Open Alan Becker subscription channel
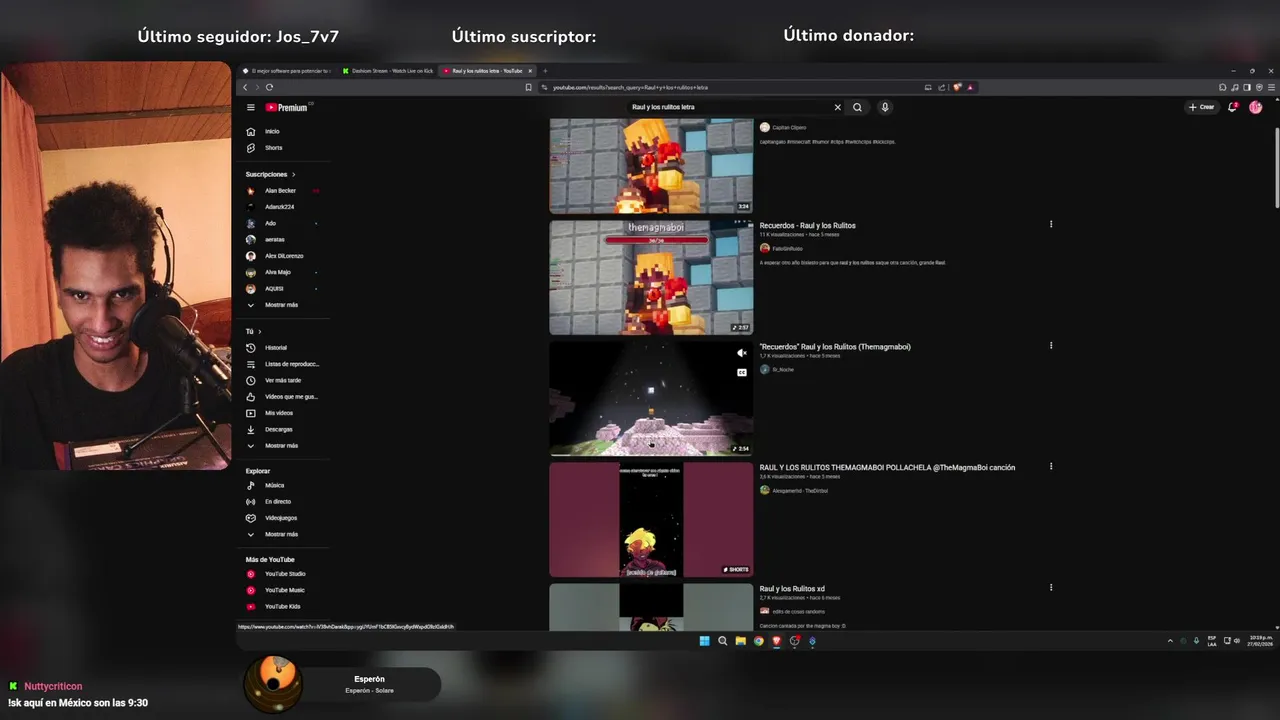Screen dimensions: 1280x720 tap(280, 190)
